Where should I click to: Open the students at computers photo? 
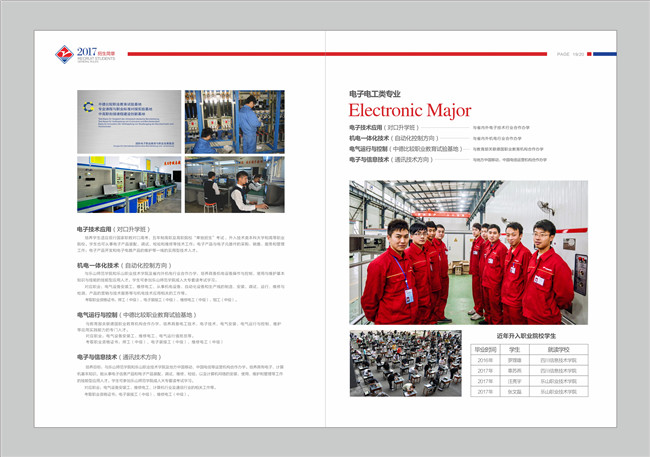click(x=235, y=184)
